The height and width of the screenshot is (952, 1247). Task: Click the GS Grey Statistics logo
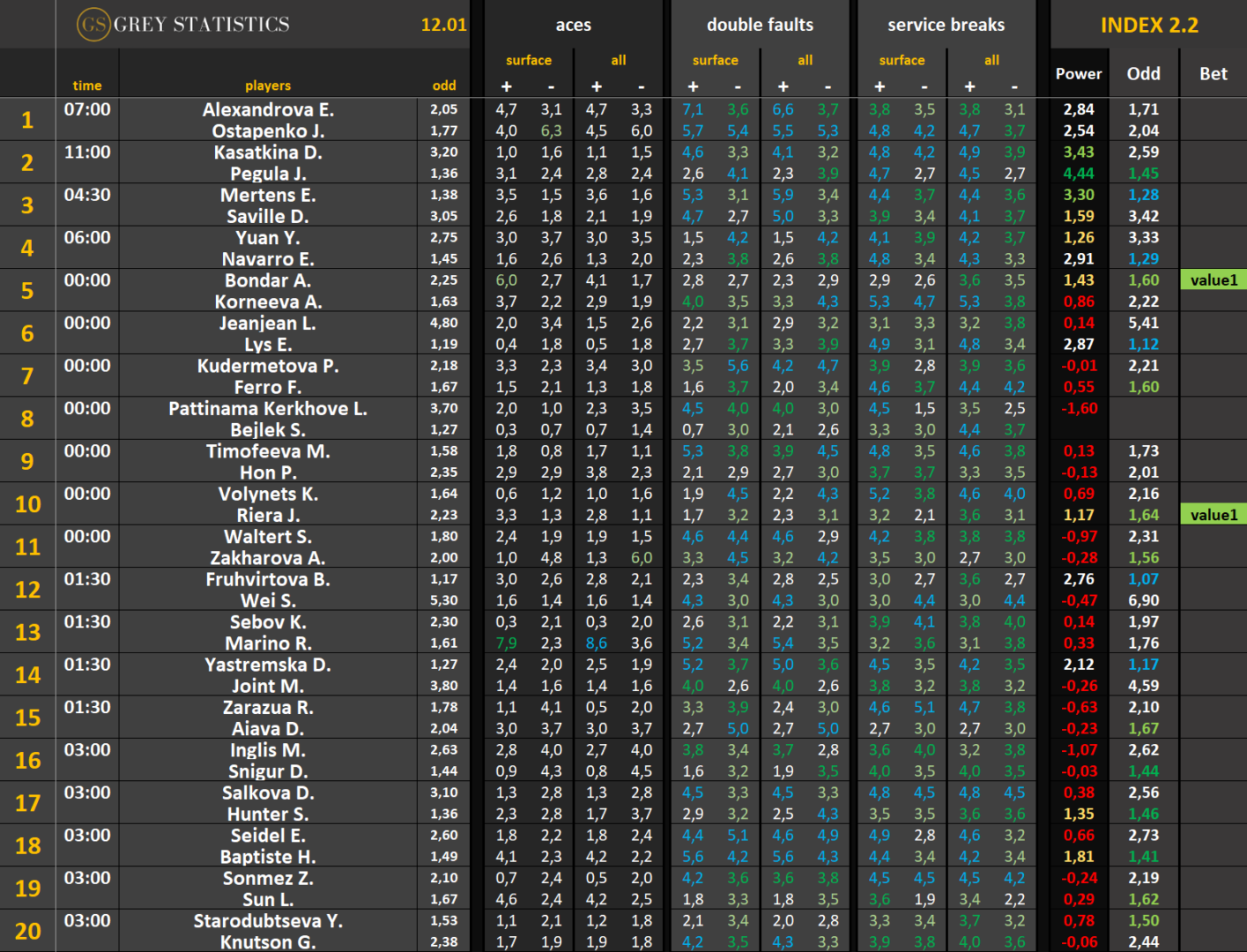(x=183, y=24)
